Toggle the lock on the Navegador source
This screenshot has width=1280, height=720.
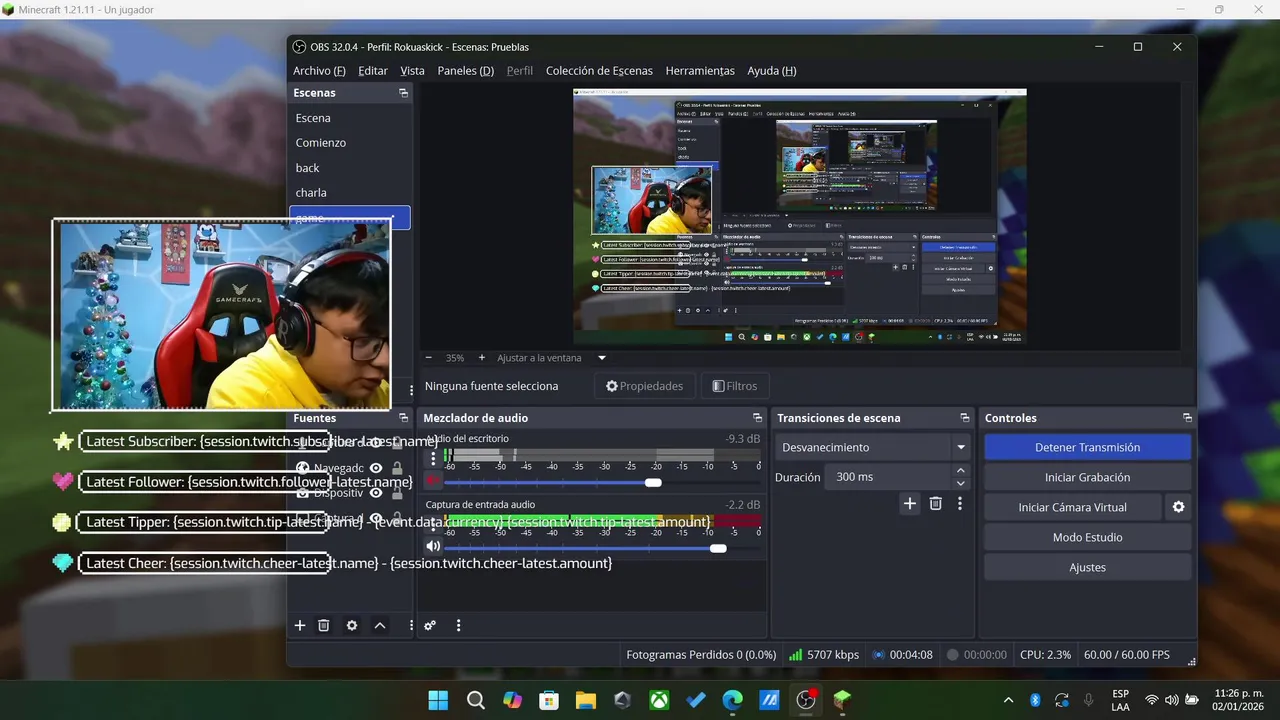(397, 468)
